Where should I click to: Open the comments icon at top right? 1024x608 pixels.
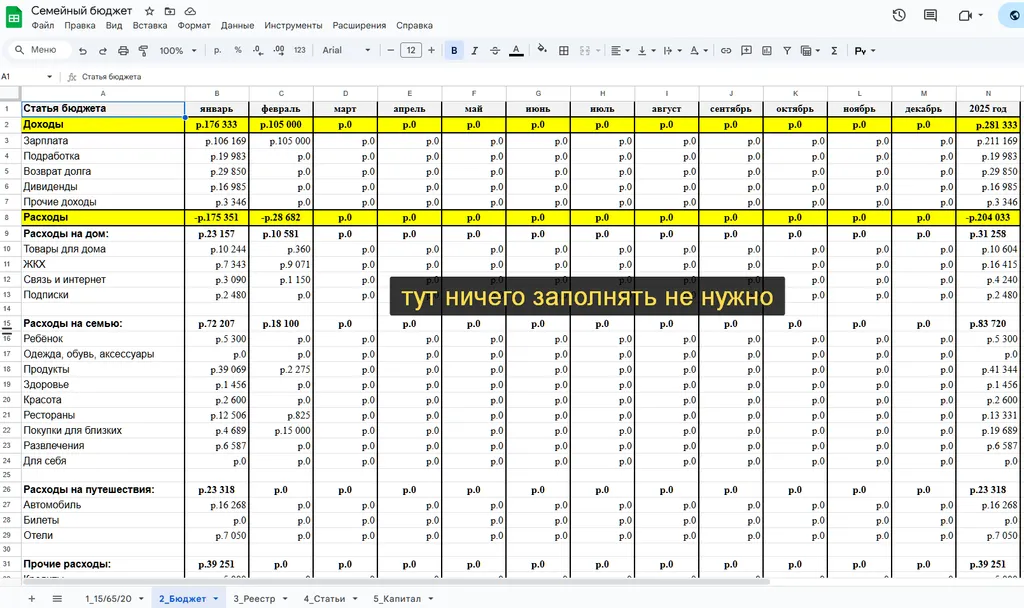pos(931,15)
